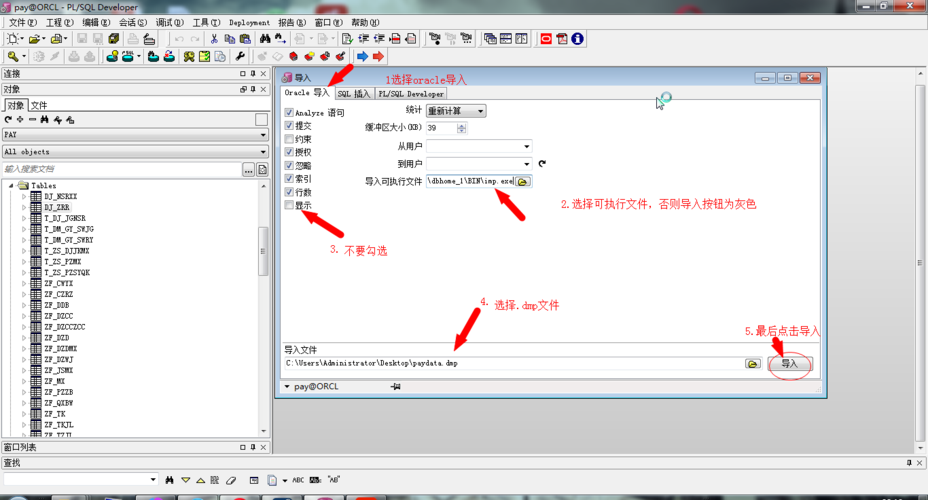Image resolution: width=928 pixels, height=500 pixels.
Task: Toggle the Analyze 语句 checkbox
Action: [289, 112]
